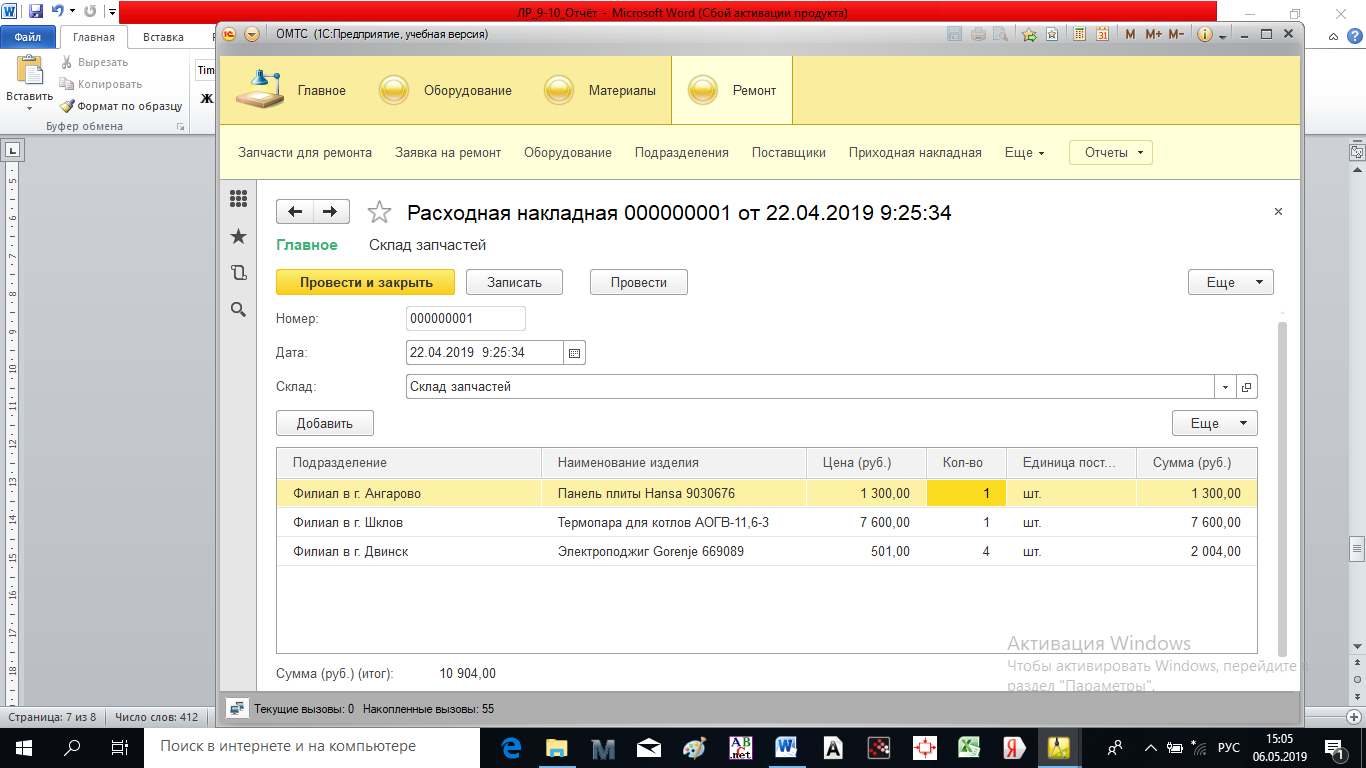Select row Филиал в г. Шклов
Viewport: 1366px width, 768px height.
pyautogui.click(x=767, y=523)
